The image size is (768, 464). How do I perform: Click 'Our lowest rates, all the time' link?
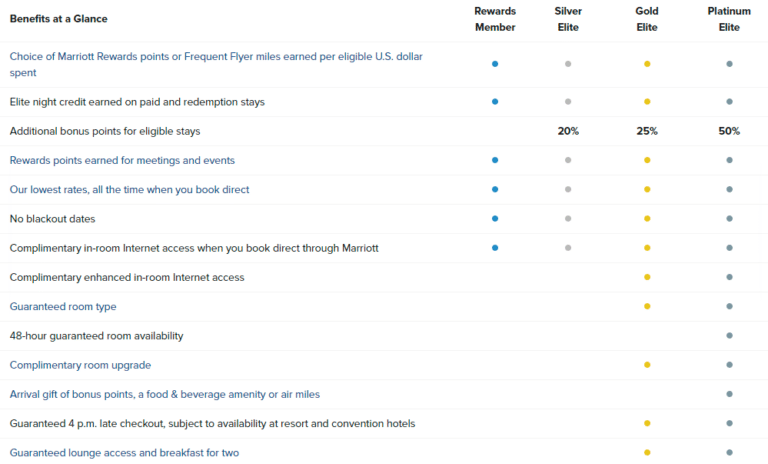click(x=129, y=189)
